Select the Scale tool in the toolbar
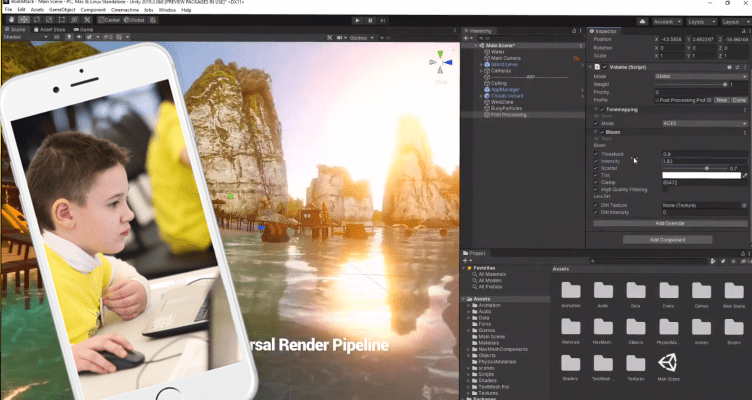 click(x=49, y=20)
